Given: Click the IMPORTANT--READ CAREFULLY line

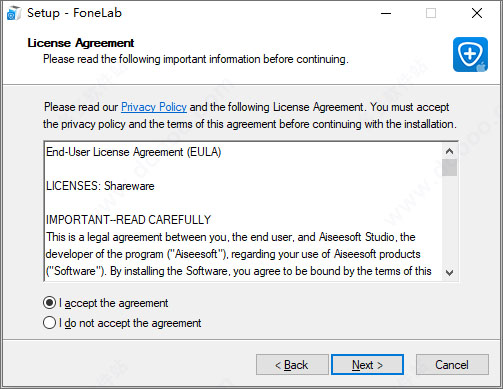Looking at the screenshot, I should tap(128, 220).
